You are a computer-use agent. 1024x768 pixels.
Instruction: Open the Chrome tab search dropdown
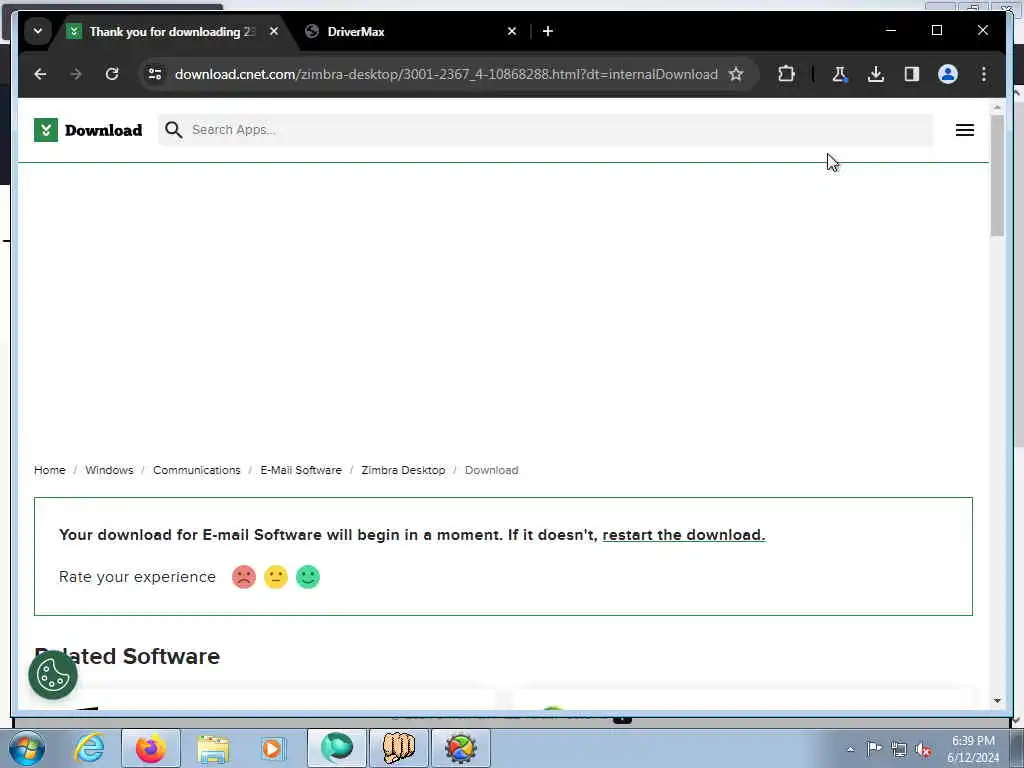[x=38, y=31]
